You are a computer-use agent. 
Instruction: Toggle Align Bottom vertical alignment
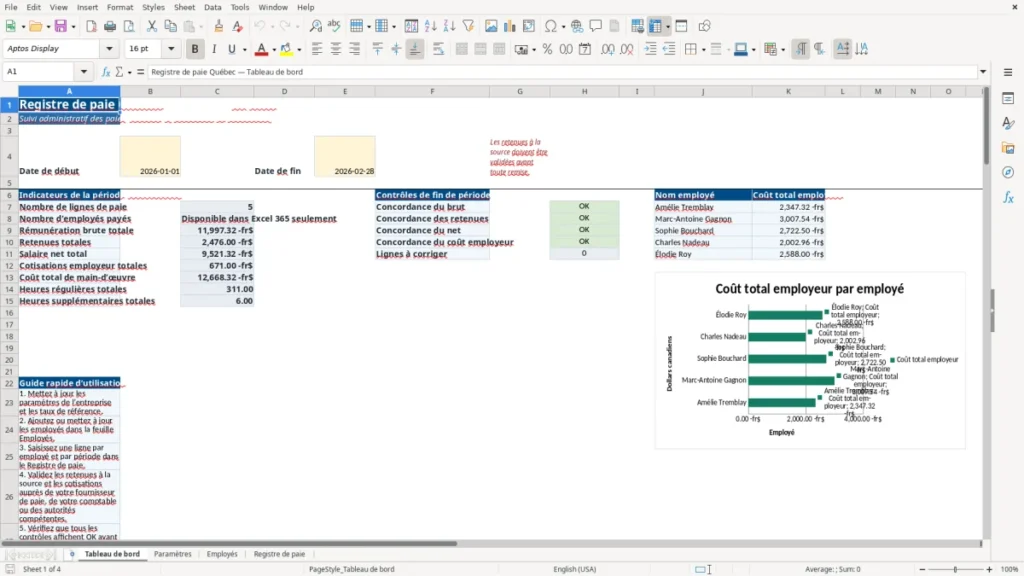(415, 49)
